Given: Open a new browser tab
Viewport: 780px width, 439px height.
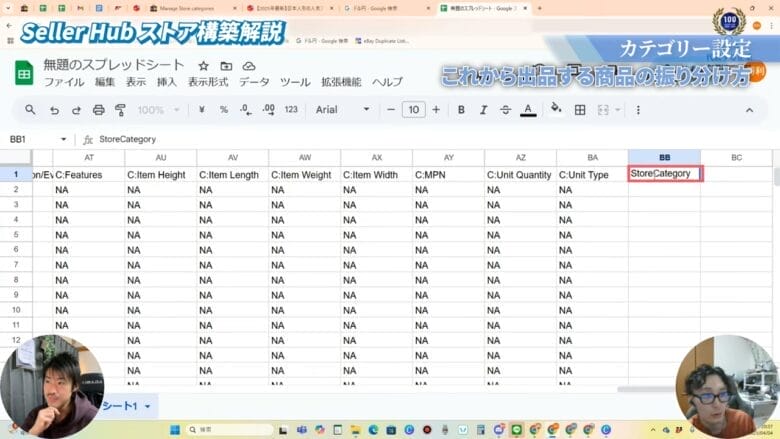Looking at the screenshot, I should point(539,8).
